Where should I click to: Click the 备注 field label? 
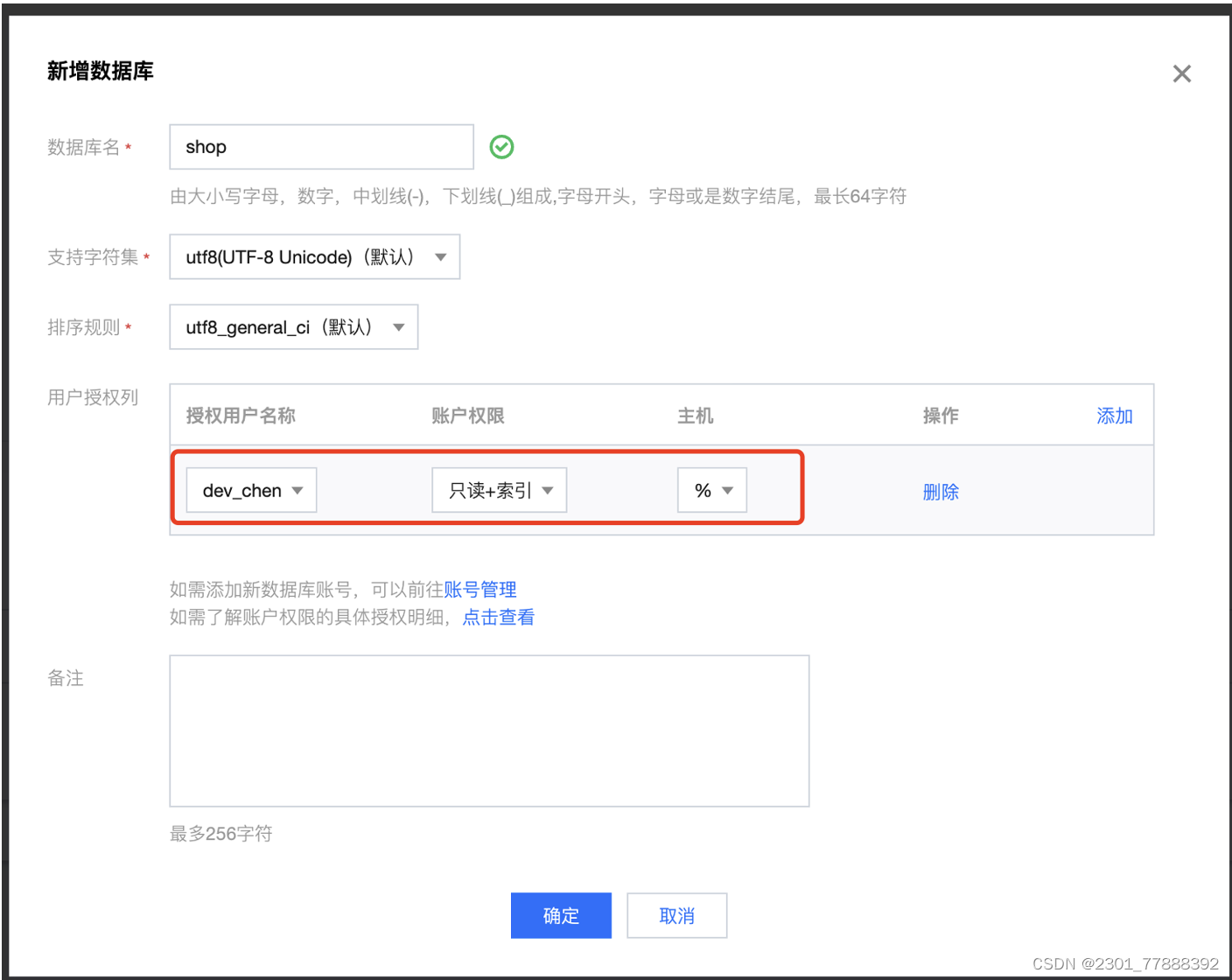(x=66, y=678)
